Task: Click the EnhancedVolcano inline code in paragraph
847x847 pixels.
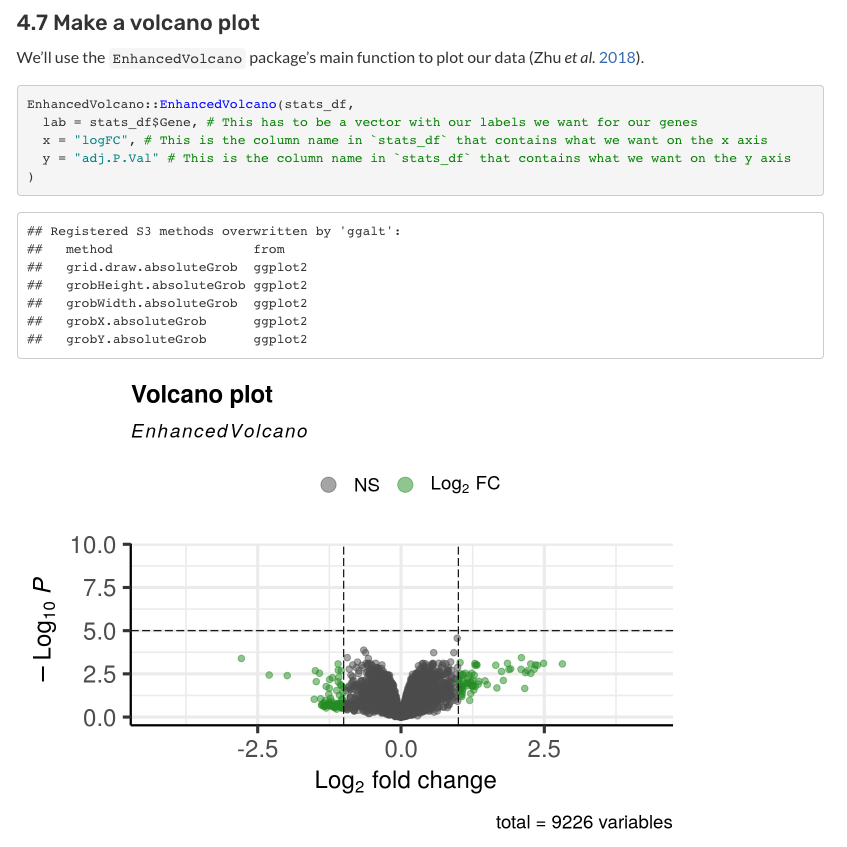Action: click(177, 58)
